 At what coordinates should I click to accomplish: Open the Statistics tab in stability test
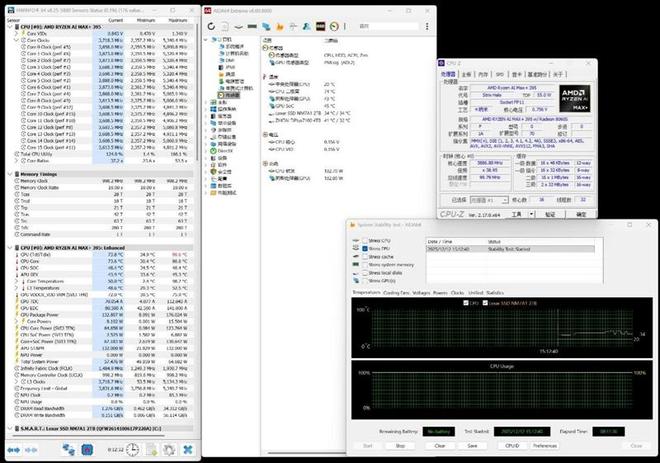pos(495,293)
